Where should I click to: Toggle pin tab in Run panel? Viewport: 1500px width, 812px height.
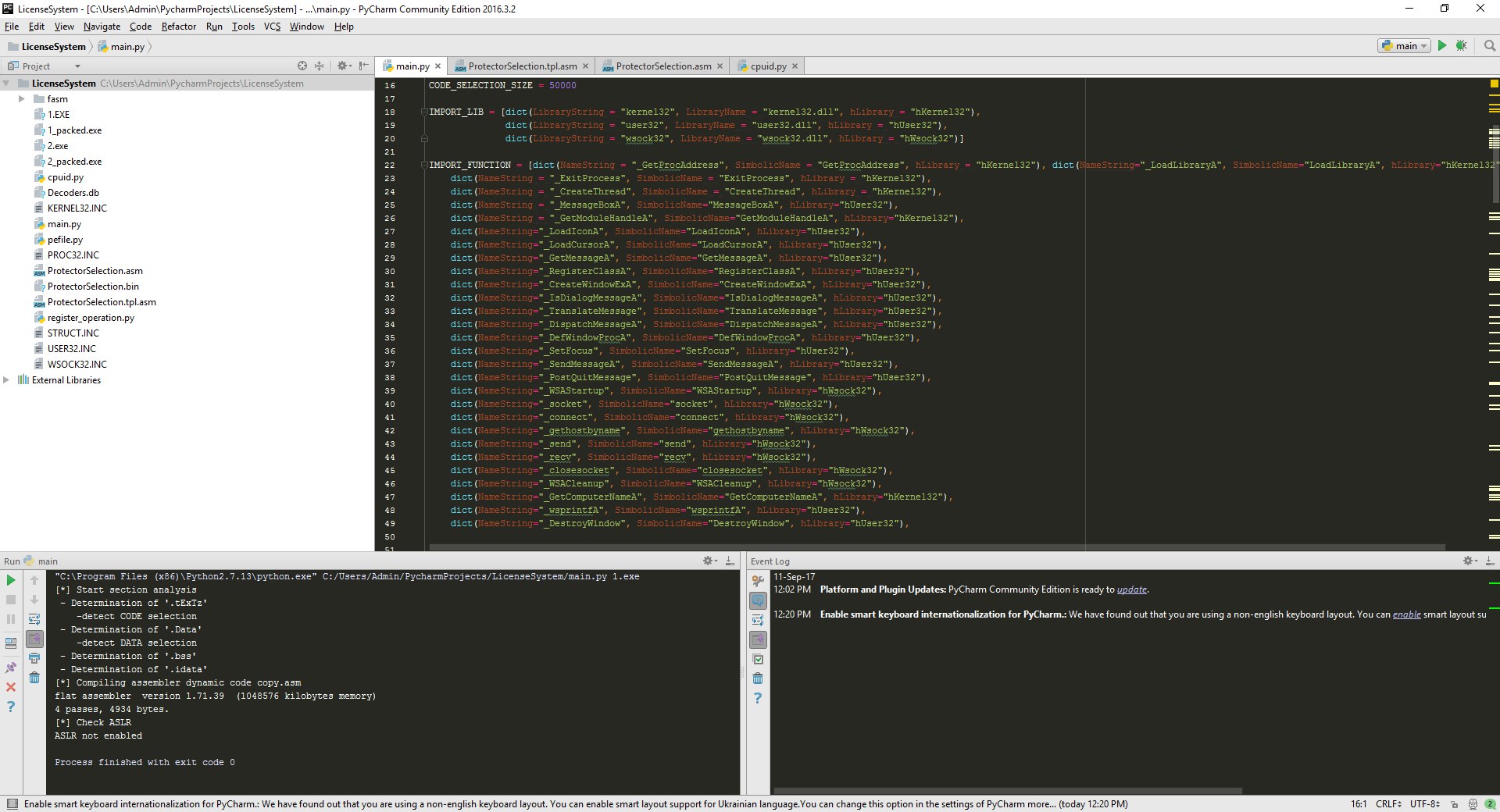tap(11, 668)
